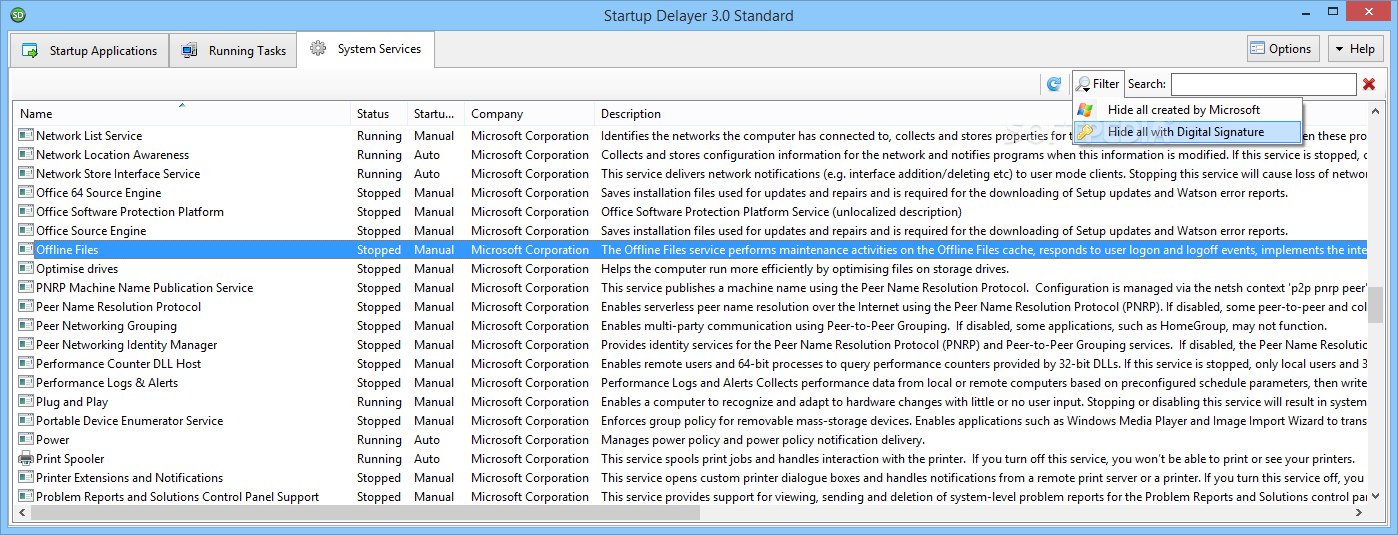This screenshot has width=1398, height=535.
Task: Switch to the Startup Applications tab
Action: pyautogui.click(x=89, y=51)
